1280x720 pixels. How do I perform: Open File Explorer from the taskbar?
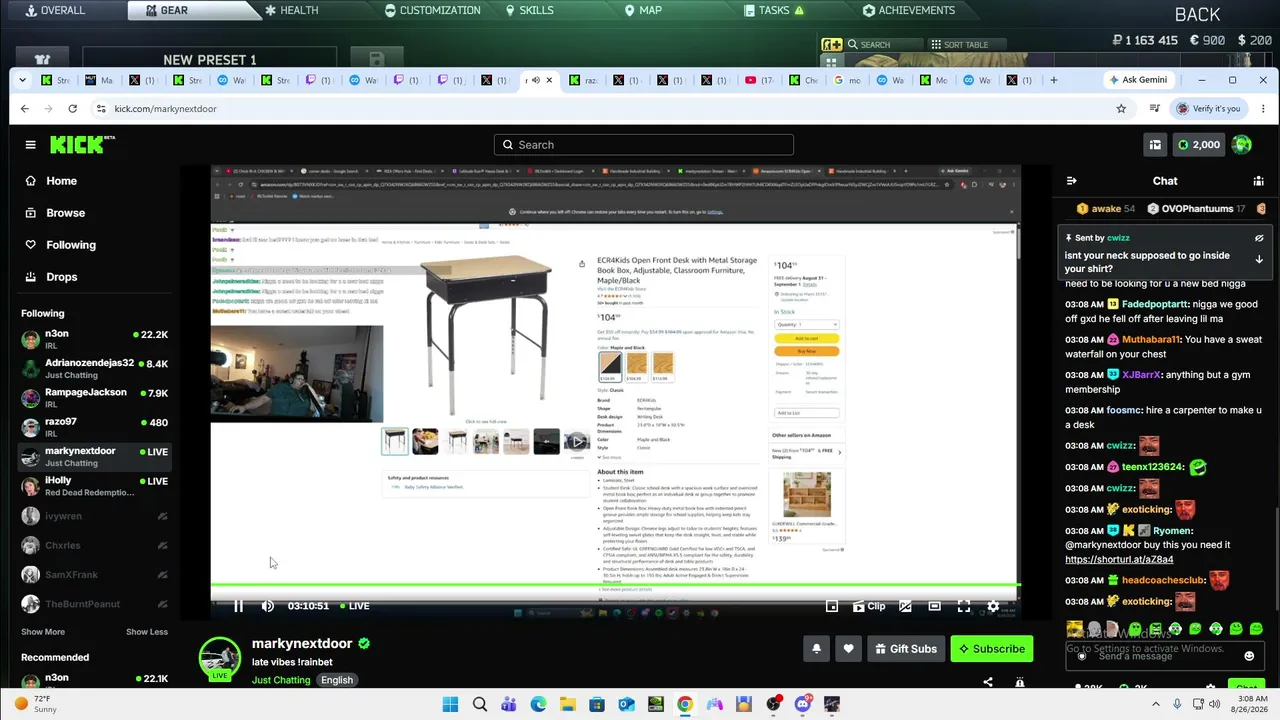click(x=567, y=704)
